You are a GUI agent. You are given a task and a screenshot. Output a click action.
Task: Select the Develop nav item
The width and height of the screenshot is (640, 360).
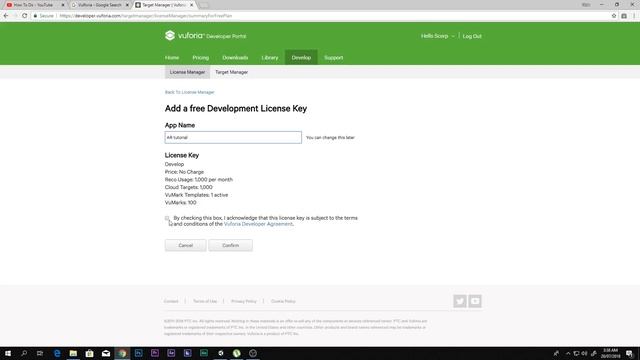coord(301,58)
